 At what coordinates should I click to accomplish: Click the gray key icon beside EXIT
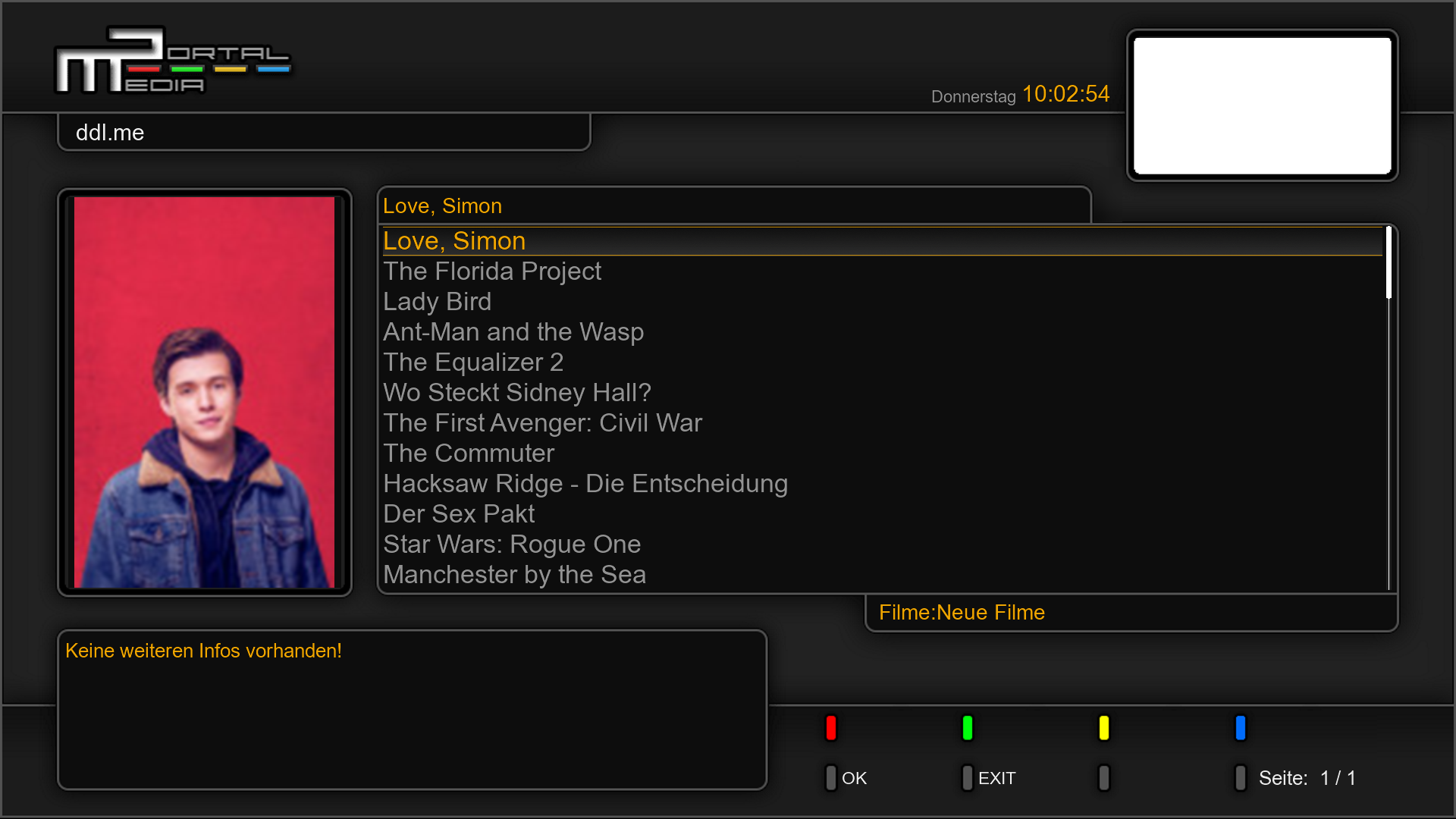pos(968,778)
